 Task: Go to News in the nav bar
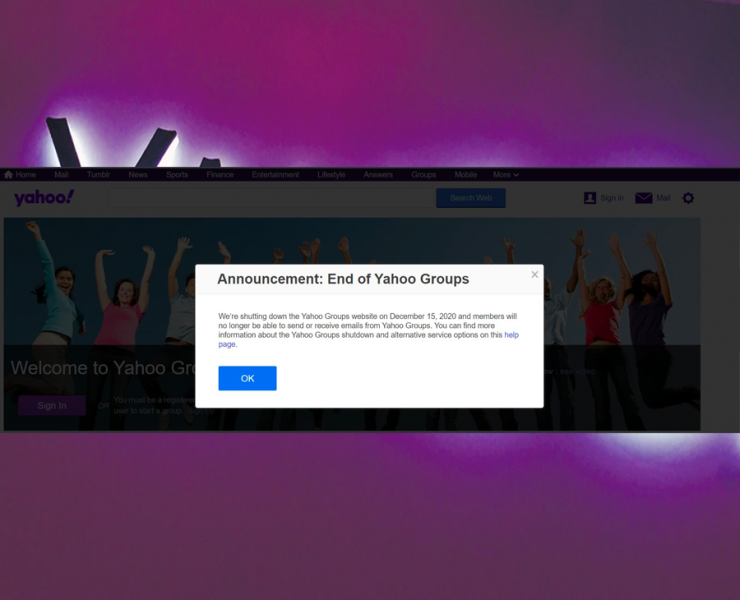click(x=138, y=175)
